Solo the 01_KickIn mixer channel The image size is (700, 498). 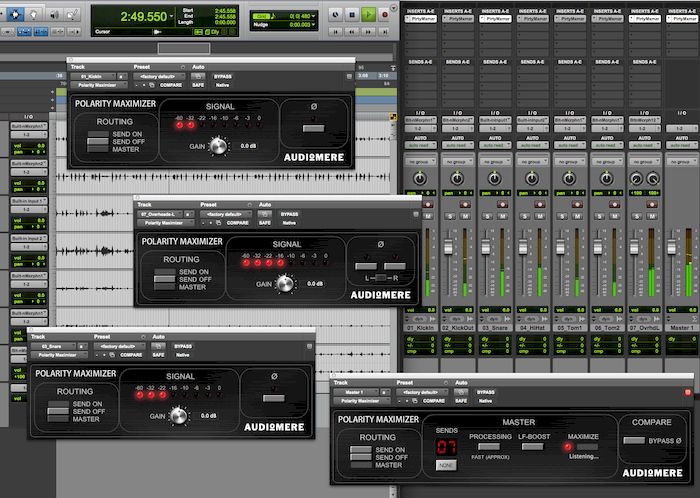click(x=414, y=216)
